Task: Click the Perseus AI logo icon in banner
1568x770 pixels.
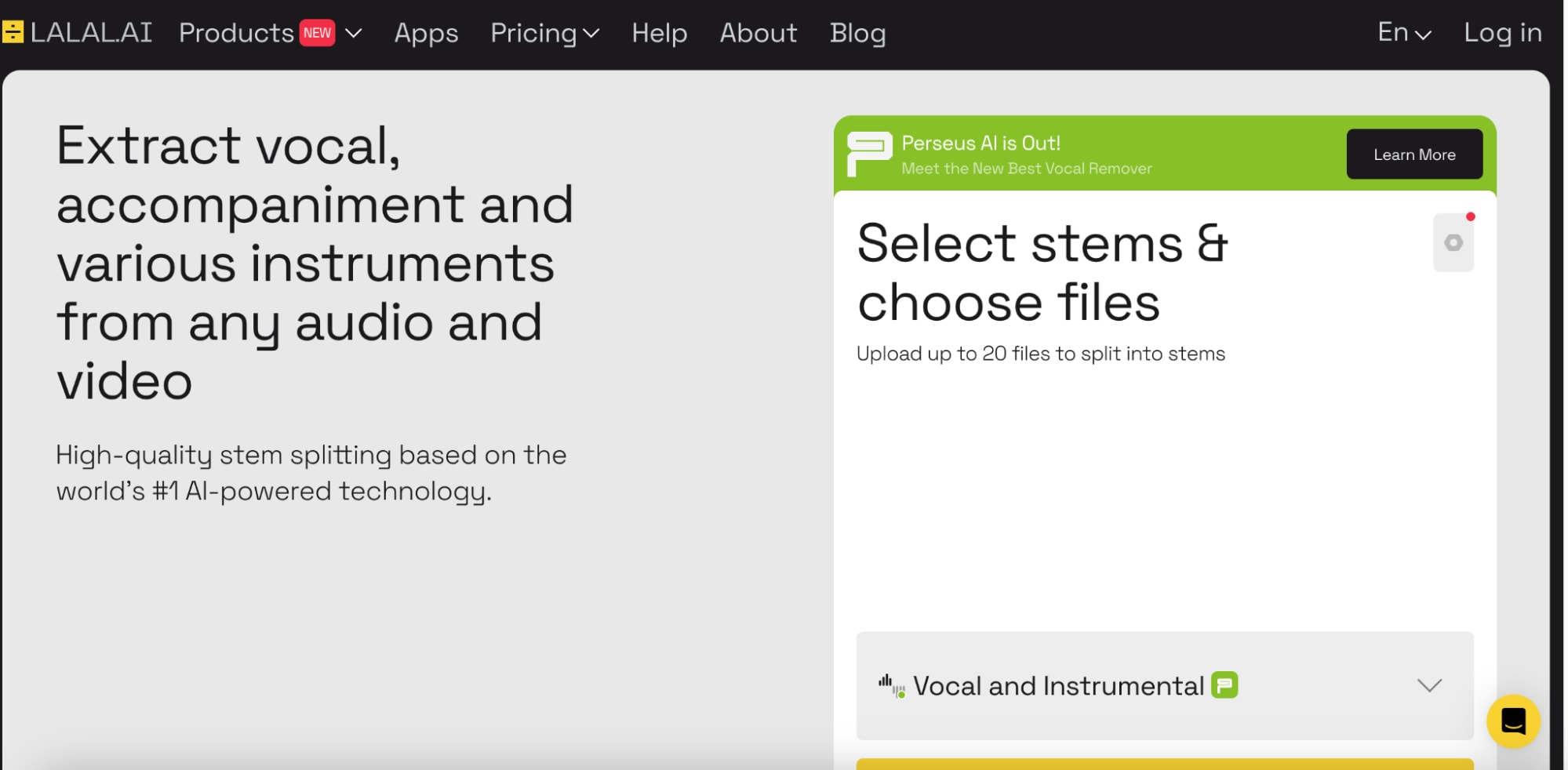Action: point(869,154)
